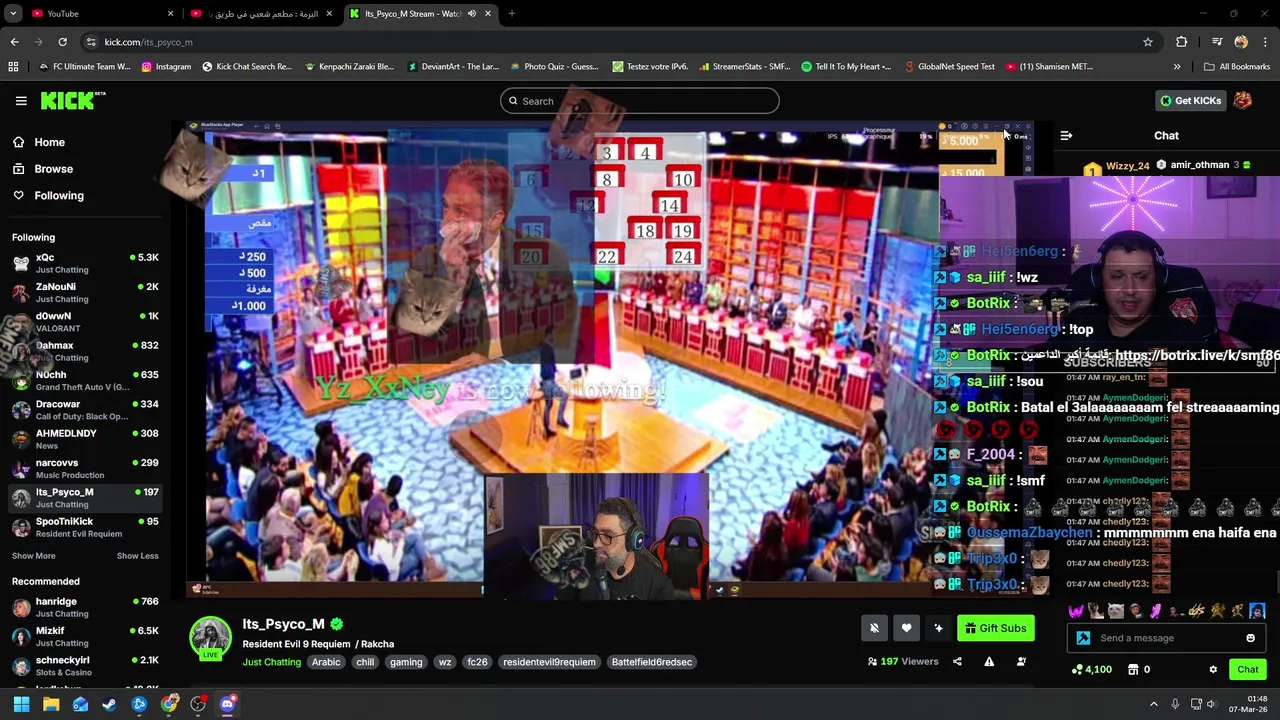Open hanridge recommended channel
This screenshot has width=1280, height=720.
(x=85, y=607)
